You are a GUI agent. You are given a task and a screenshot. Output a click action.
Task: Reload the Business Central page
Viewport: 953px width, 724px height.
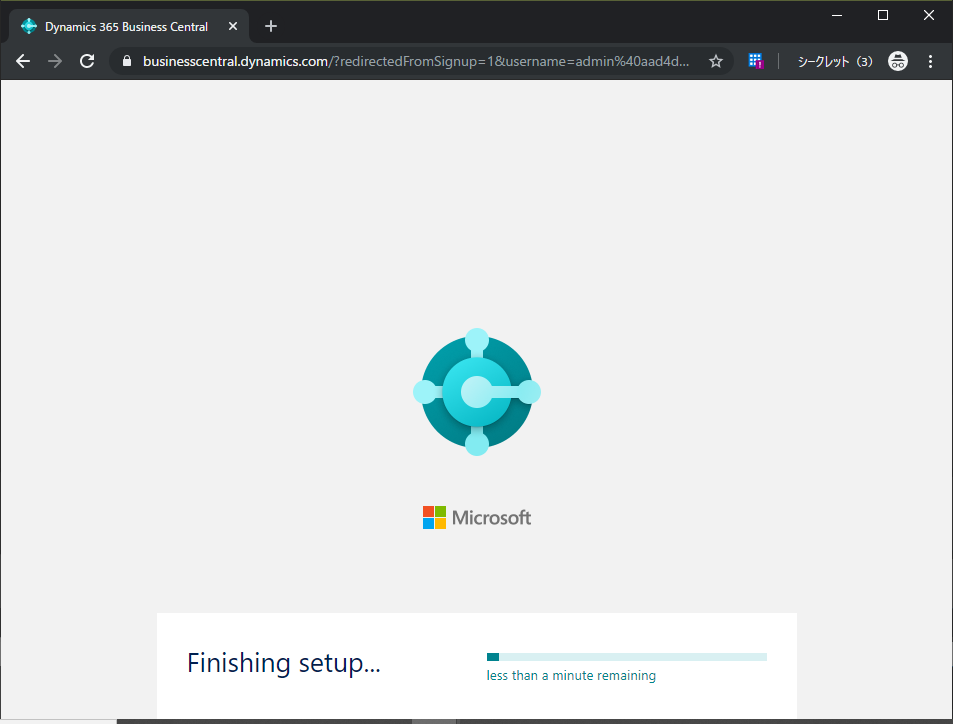click(87, 61)
